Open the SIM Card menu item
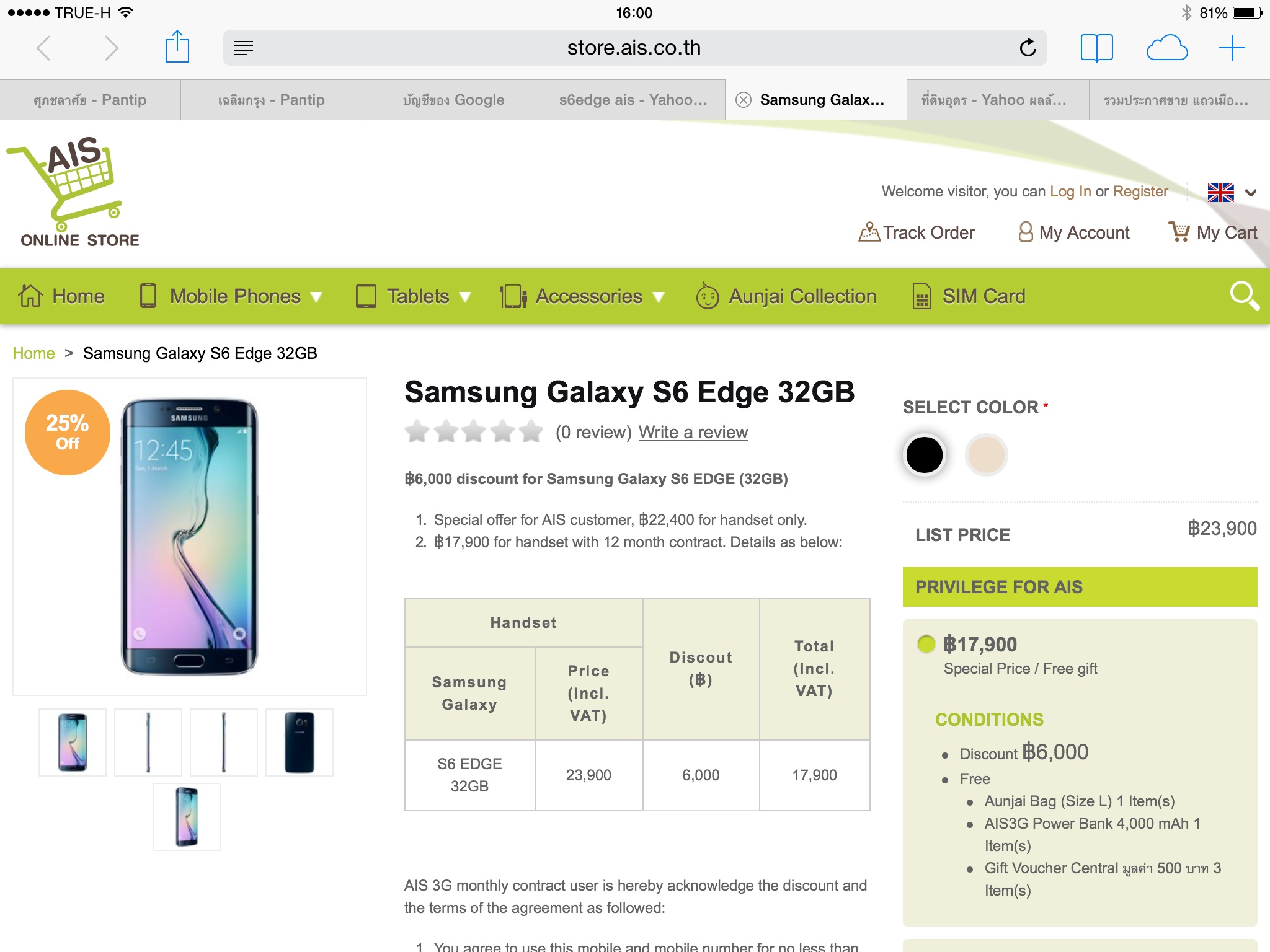The height and width of the screenshot is (952, 1270). click(969, 296)
